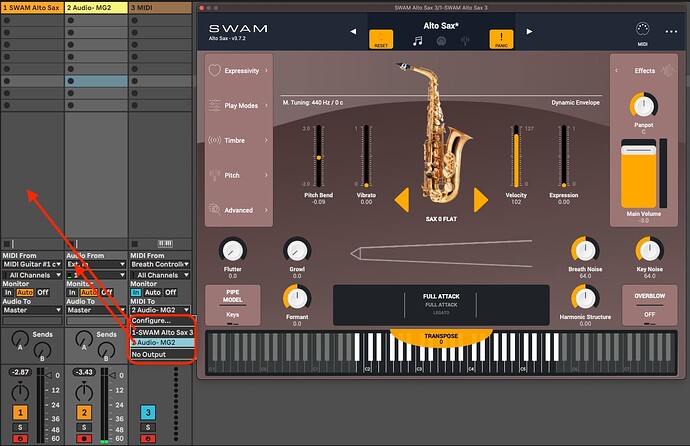Screen dimensions: 690x446
Task: Solo track 2 with S button
Action: 84,427
